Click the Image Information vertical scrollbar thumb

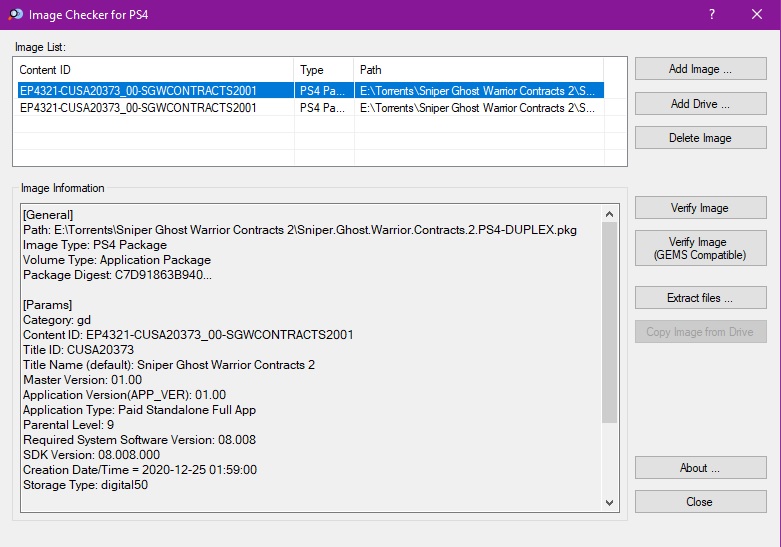point(609,322)
